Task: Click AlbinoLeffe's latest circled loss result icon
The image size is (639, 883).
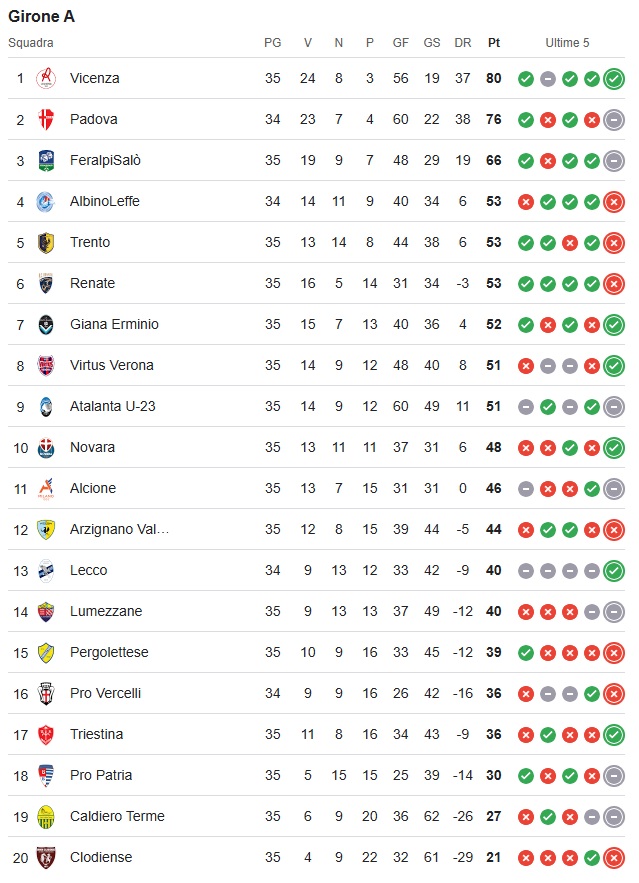Action: pos(614,201)
